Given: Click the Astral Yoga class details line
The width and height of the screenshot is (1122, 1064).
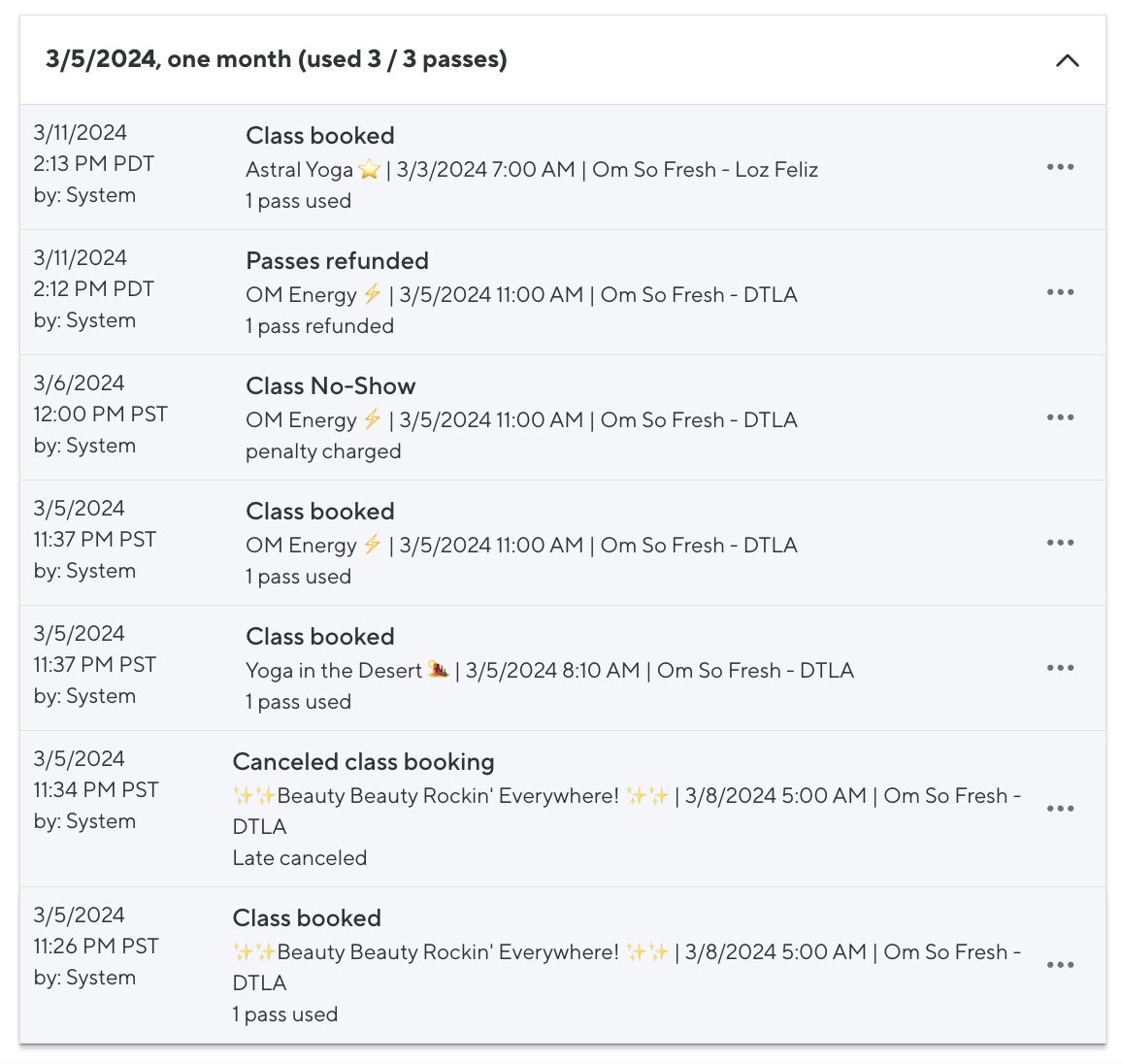Looking at the screenshot, I should 531,170.
